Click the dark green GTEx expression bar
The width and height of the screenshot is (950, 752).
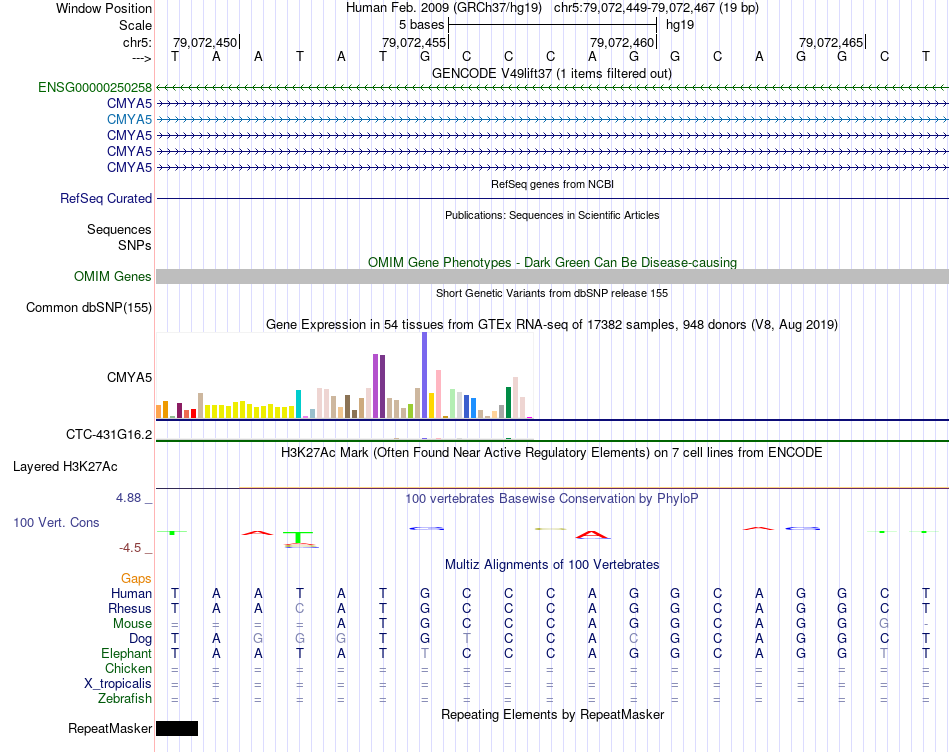click(x=508, y=402)
